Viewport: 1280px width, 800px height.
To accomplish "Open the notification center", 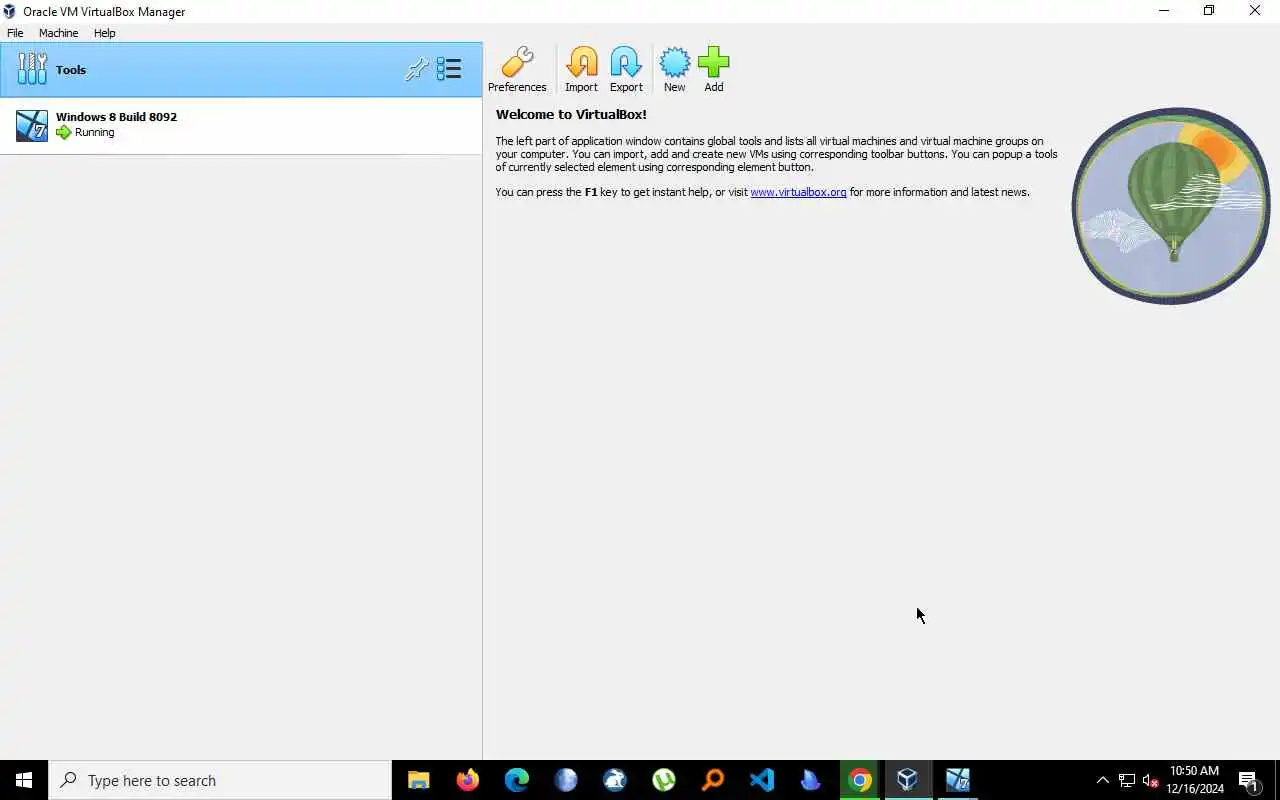I will [x=1249, y=780].
